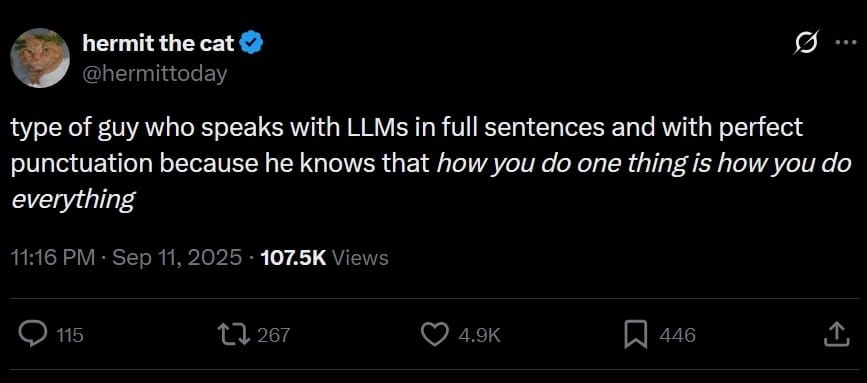Screen dimensions: 867x383
Task: Click the 446 bookmarks count
Action: point(677,335)
